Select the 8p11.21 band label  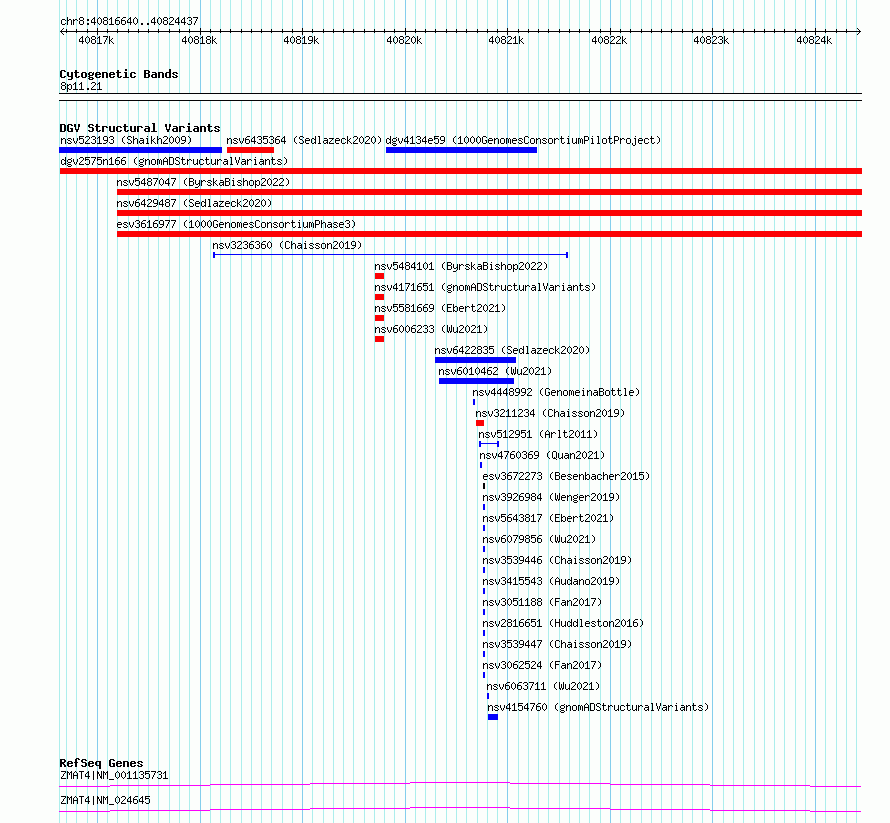pyautogui.click(x=81, y=86)
